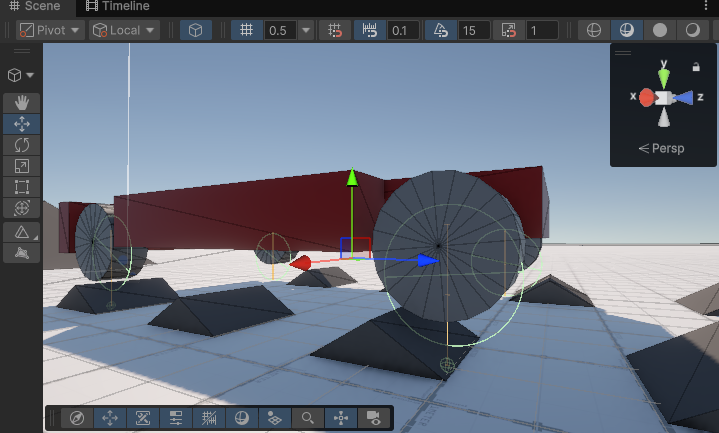Toggle rotation angle snapping icon

click(441, 30)
